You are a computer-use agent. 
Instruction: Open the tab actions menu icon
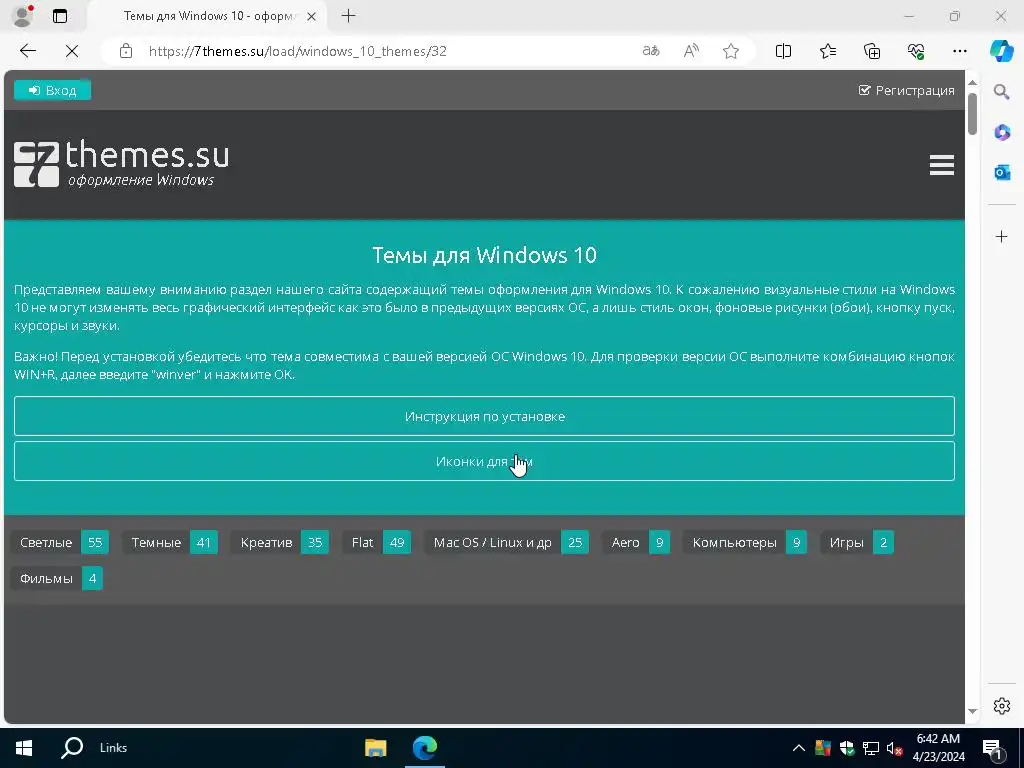[59, 16]
